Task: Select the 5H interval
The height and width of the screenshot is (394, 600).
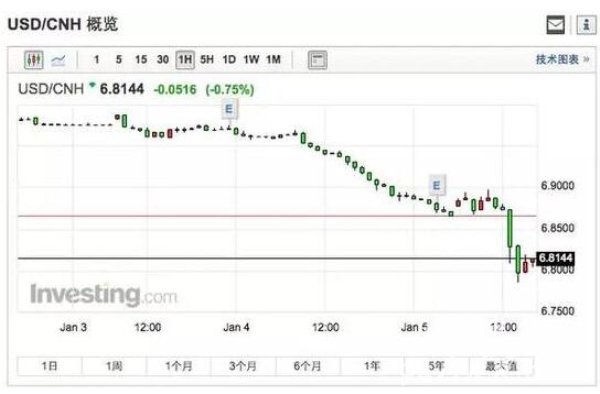Action: (x=207, y=60)
